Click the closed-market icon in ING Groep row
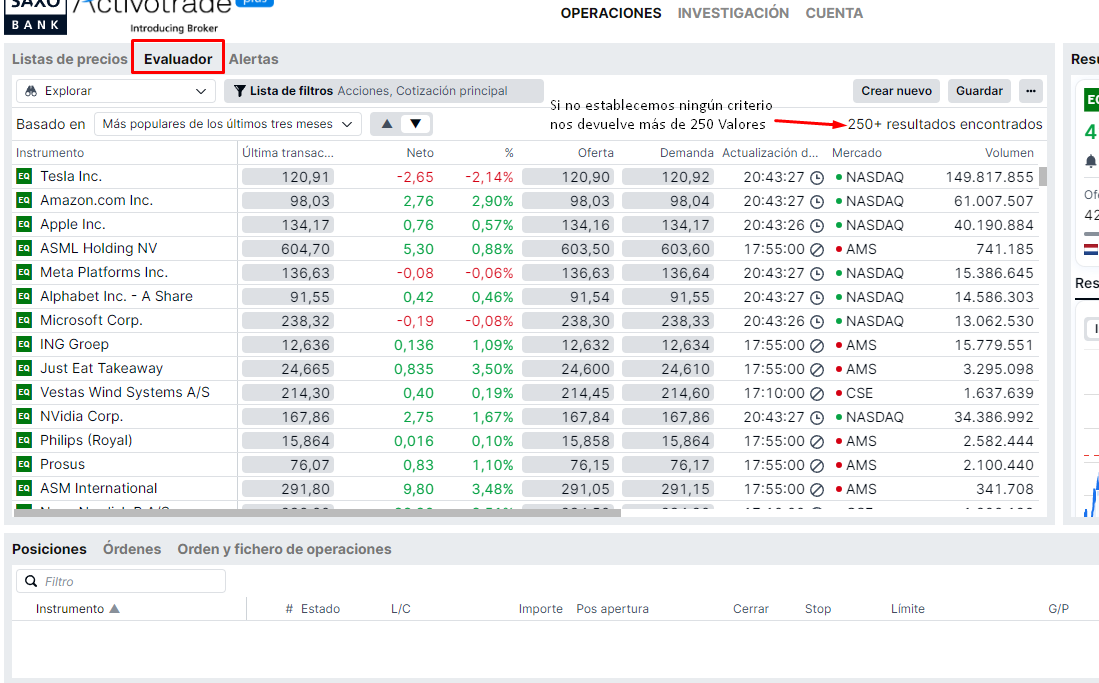Image resolution: width=1099 pixels, height=683 pixels. click(817, 346)
